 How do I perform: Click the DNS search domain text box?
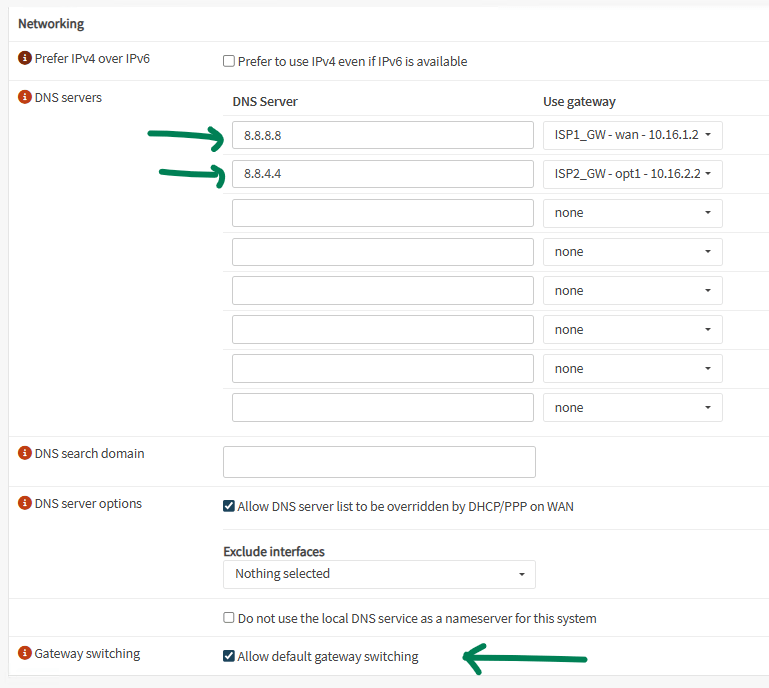coord(379,462)
